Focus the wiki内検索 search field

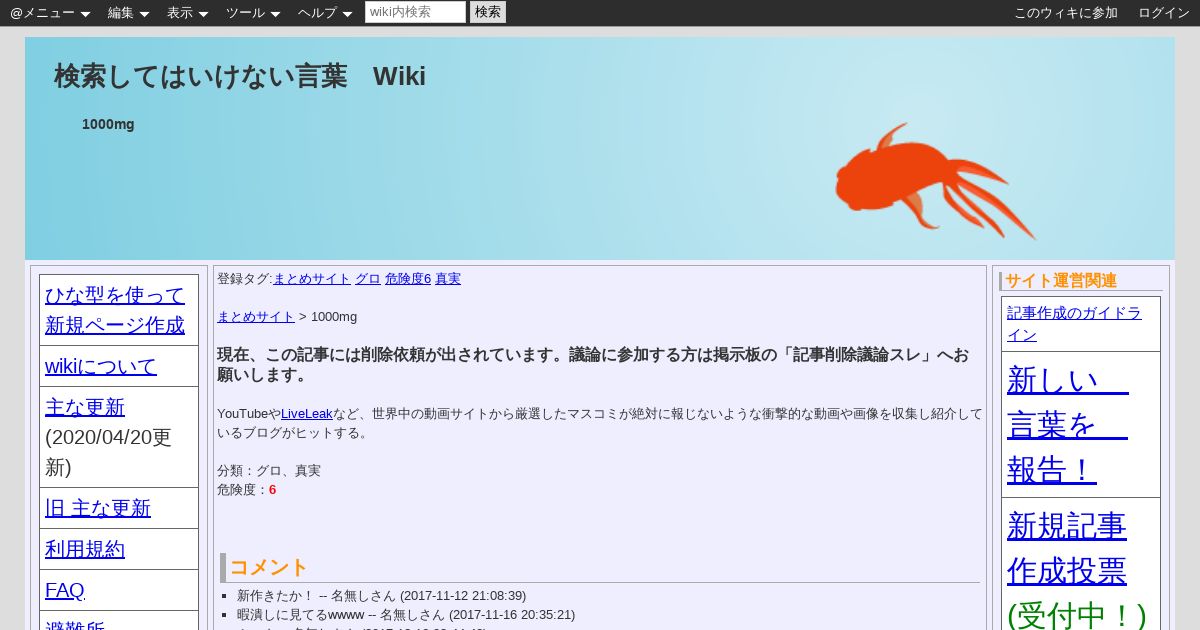pos(415,12)
